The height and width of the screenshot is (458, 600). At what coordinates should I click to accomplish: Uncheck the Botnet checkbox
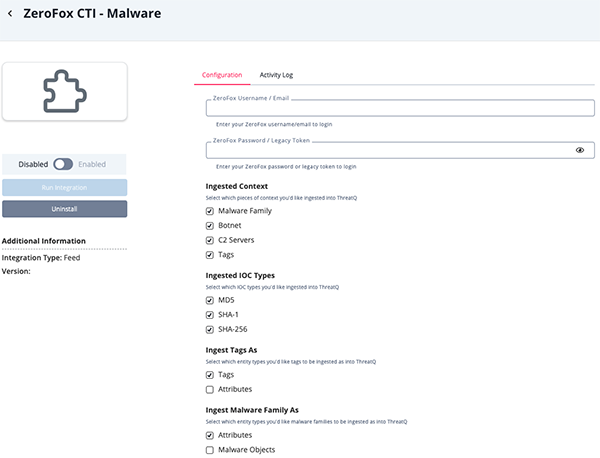[x=210, y=226]
